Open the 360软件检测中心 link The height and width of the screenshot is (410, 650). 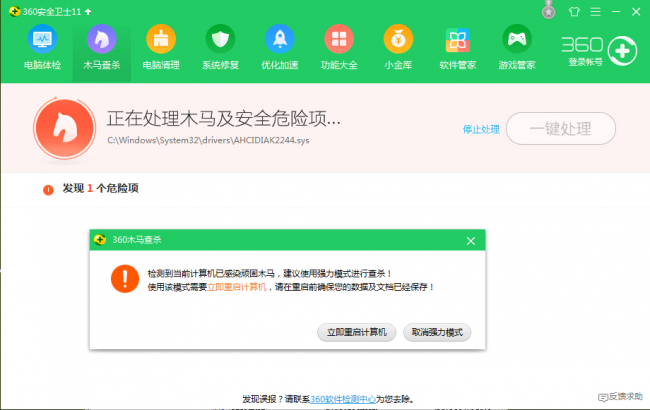[343, 399]
